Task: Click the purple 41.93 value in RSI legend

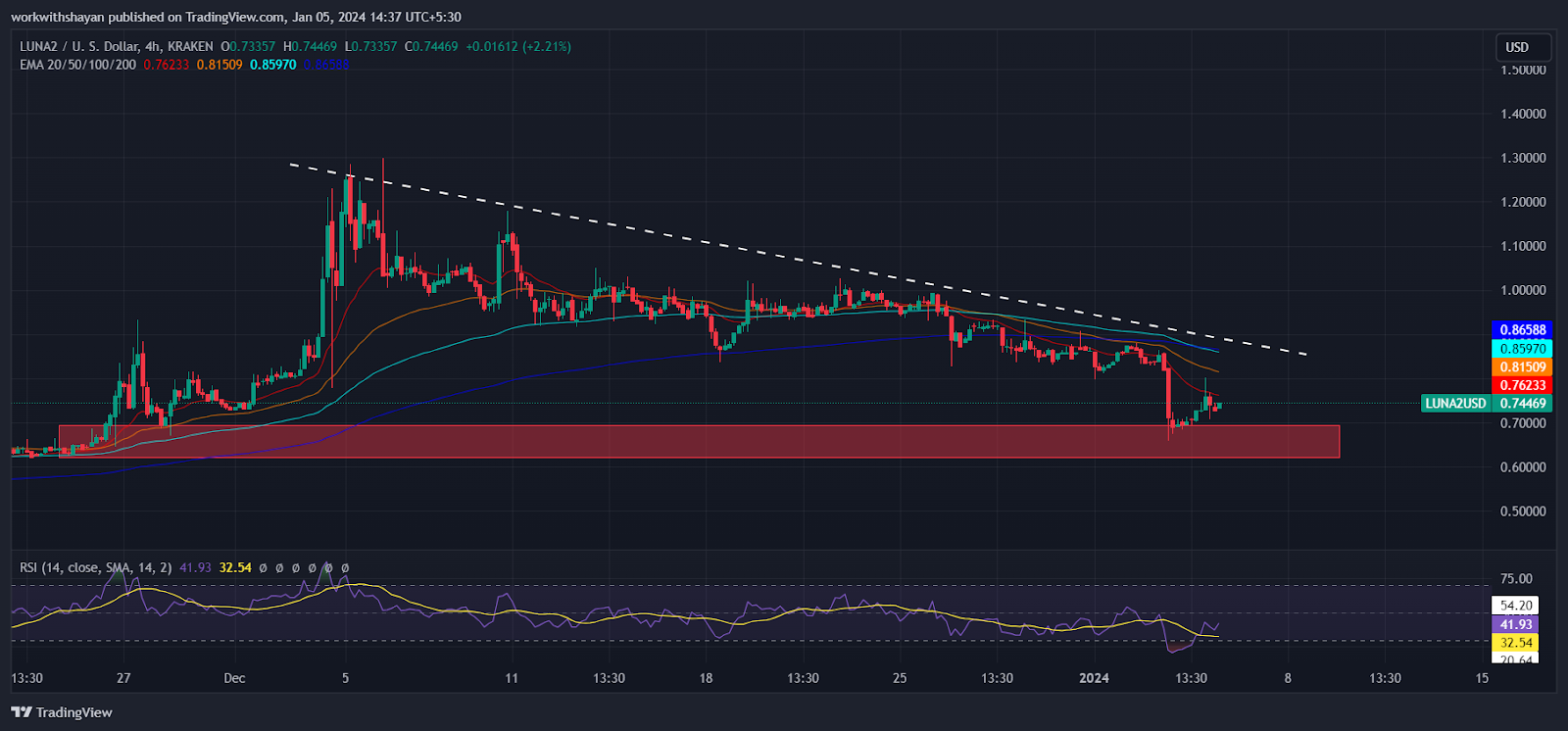Action: coord(196,567)
